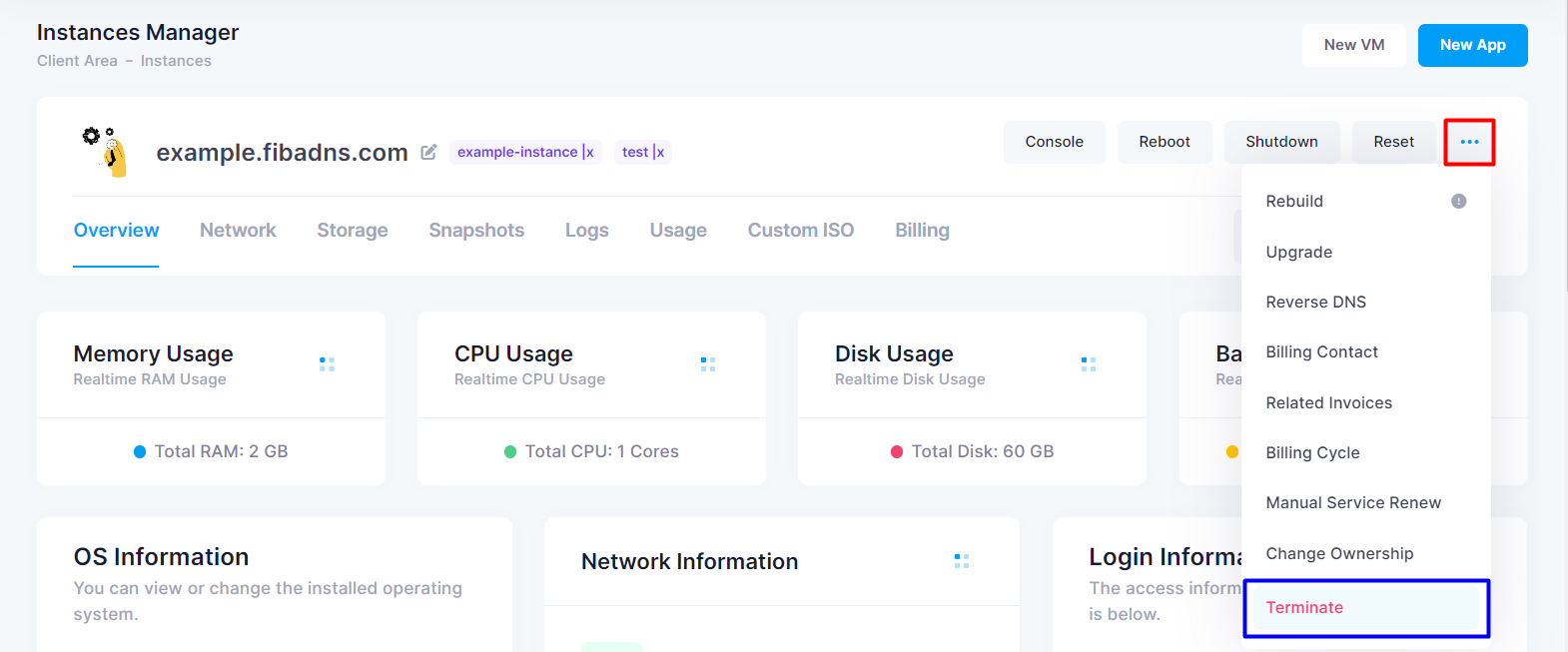The image size is (1568, 652).
Task: Go to the Snapshots tab
Action: [x=476, y=231]
